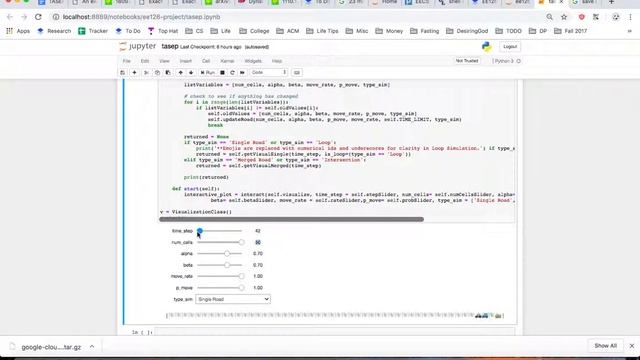Open the cell type Code dropdown
The width and height of the screenshot is (640, 360).
268,72
